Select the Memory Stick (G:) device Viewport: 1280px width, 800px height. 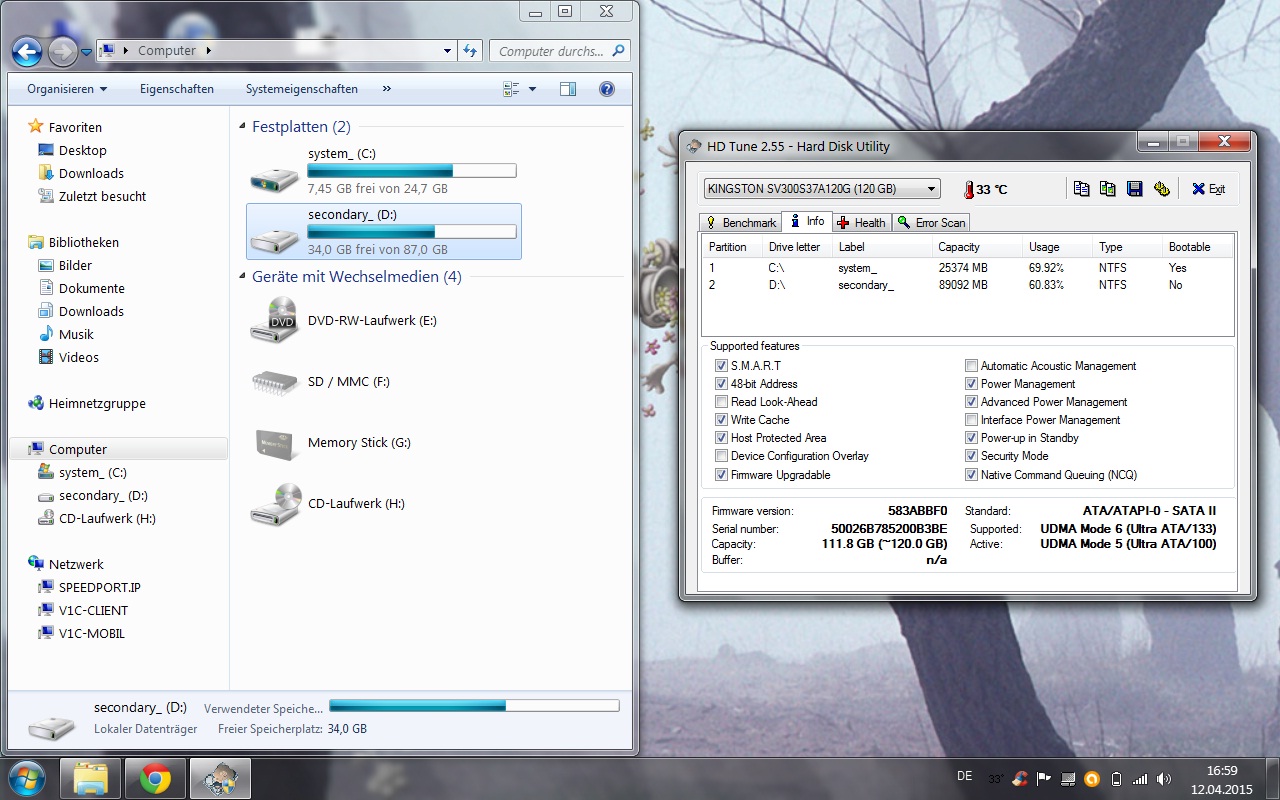click(x=331, y=443)
